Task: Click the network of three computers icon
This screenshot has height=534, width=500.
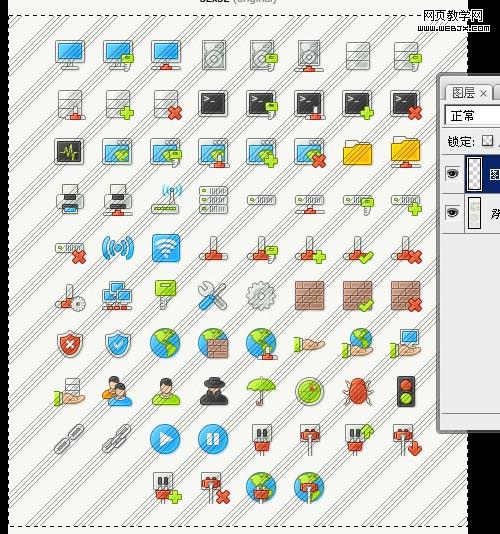Action: (x=118, y=296)
